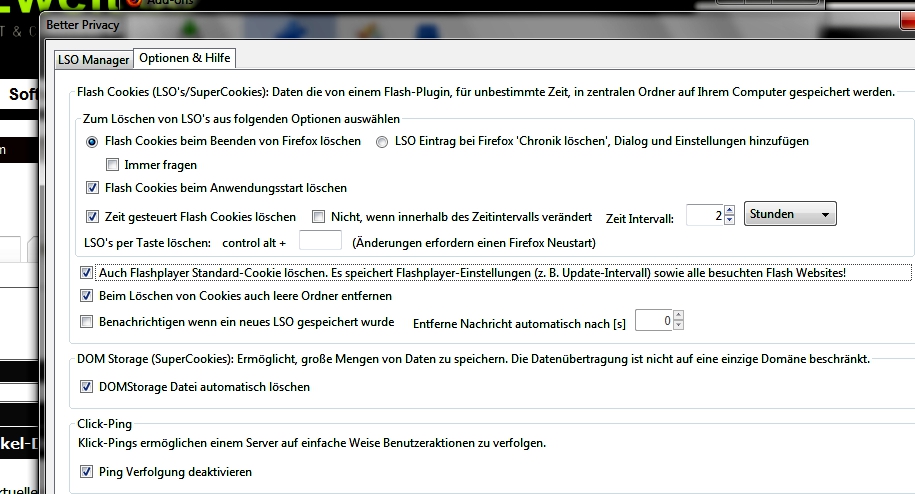
Task: Open the Stunden time unit dropdown
Action: pos(790,214)
